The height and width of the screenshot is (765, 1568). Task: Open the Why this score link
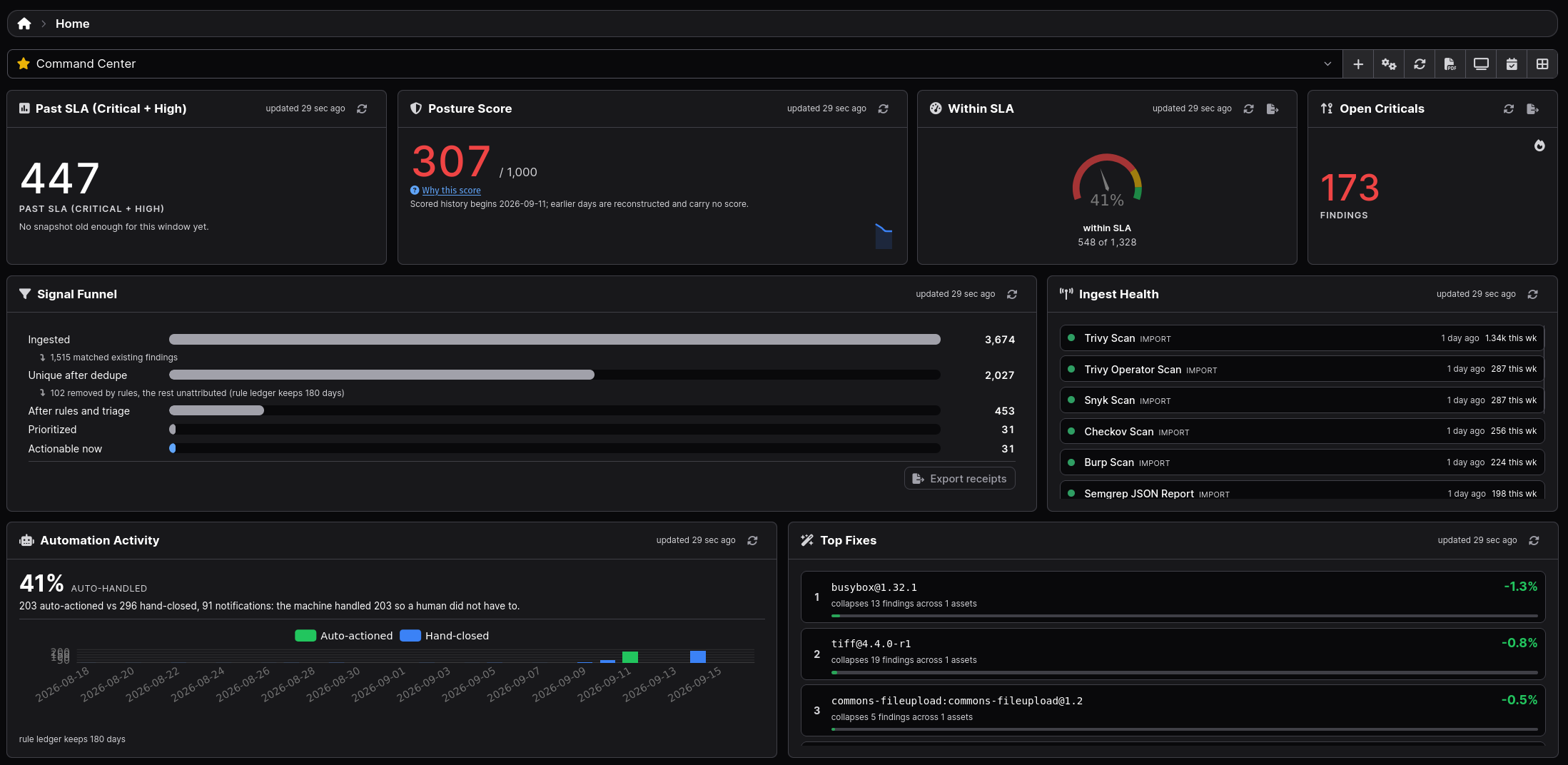451,191
